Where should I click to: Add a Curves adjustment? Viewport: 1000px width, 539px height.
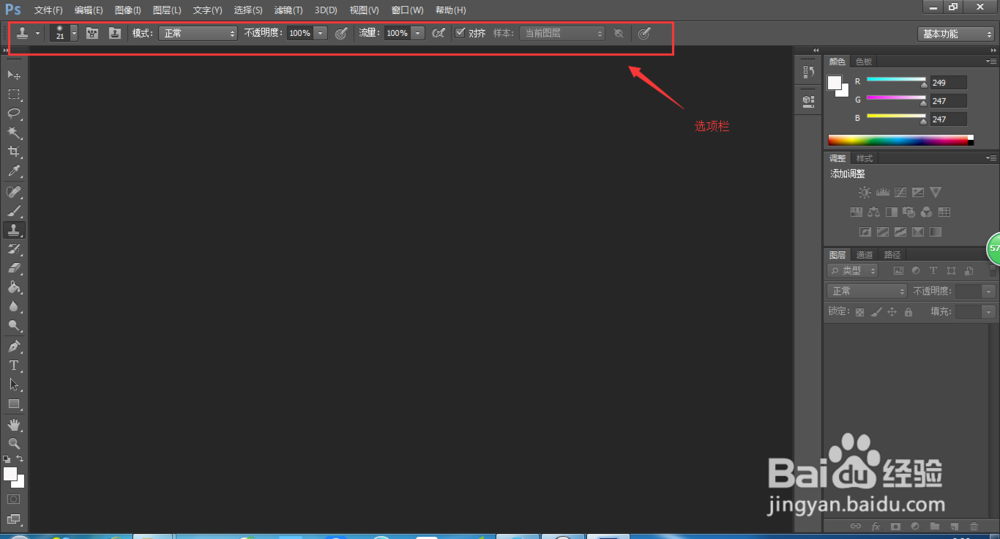click(900, 192)
